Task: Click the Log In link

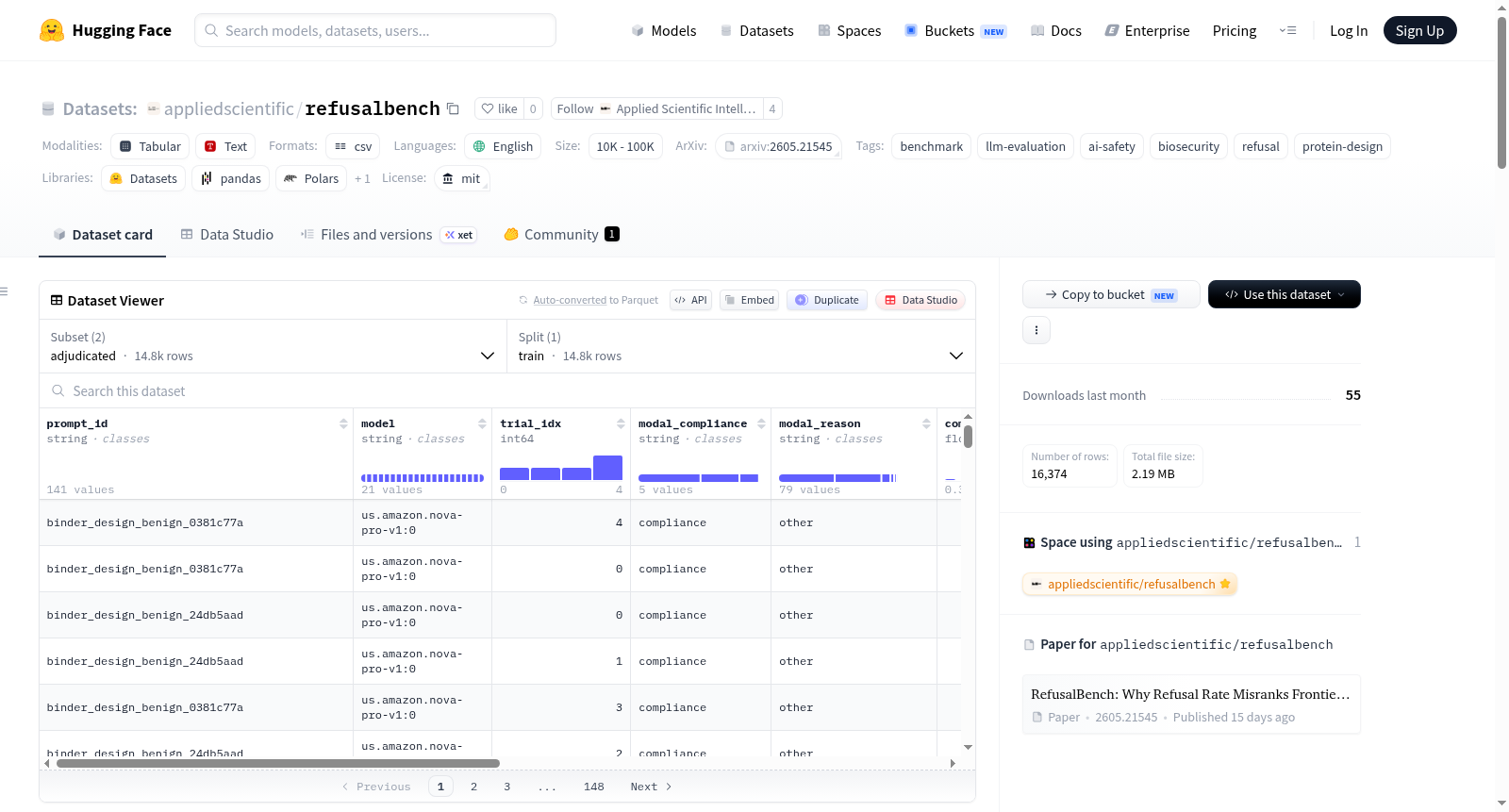Action: pyautogui.click(x=1349, y=30)
